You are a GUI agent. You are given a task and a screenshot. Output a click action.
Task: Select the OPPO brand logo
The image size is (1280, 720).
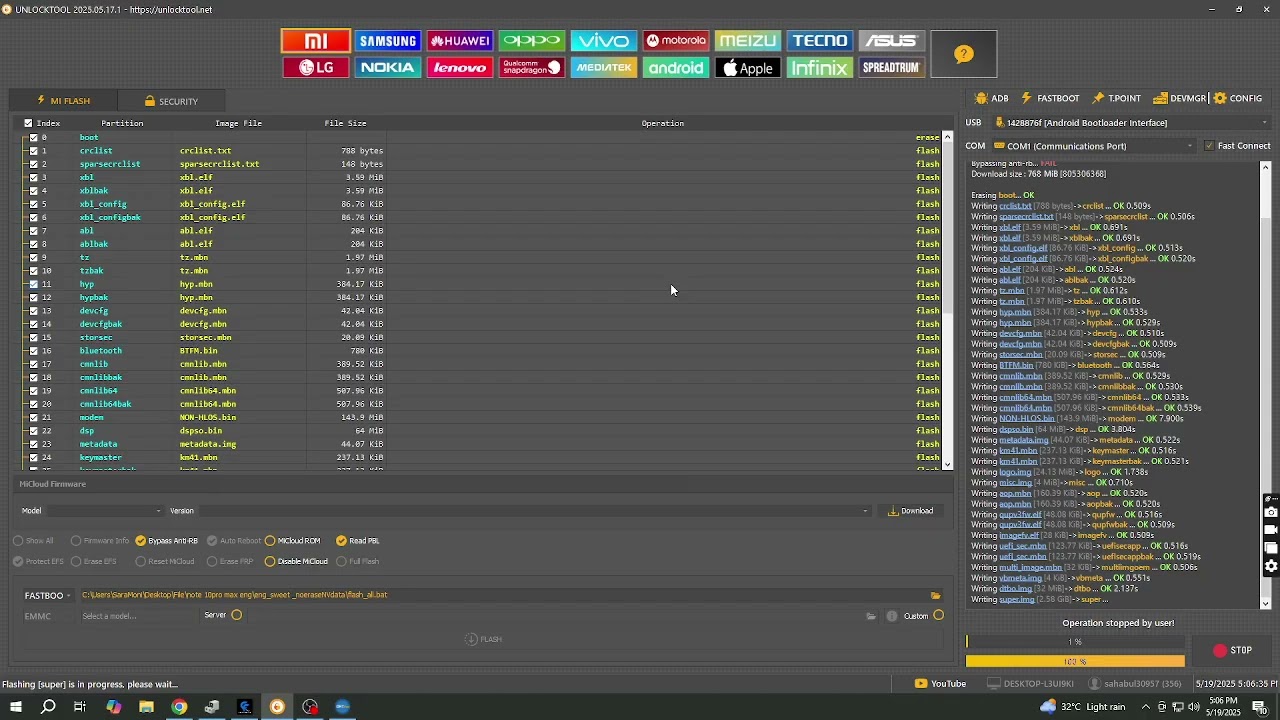(532, 41)
